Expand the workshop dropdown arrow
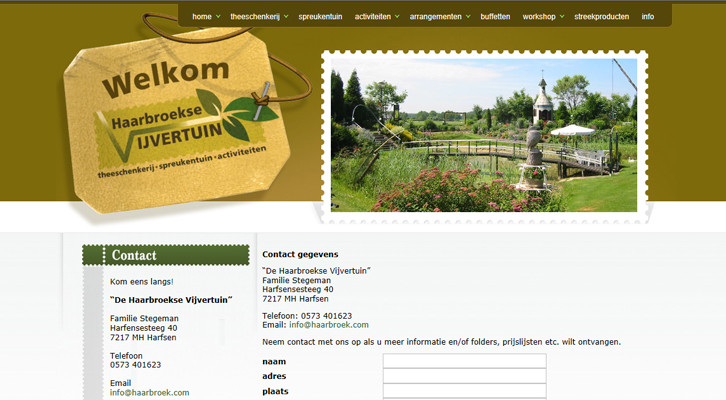This screenshot has width=726, height=400. coord(562,17)
